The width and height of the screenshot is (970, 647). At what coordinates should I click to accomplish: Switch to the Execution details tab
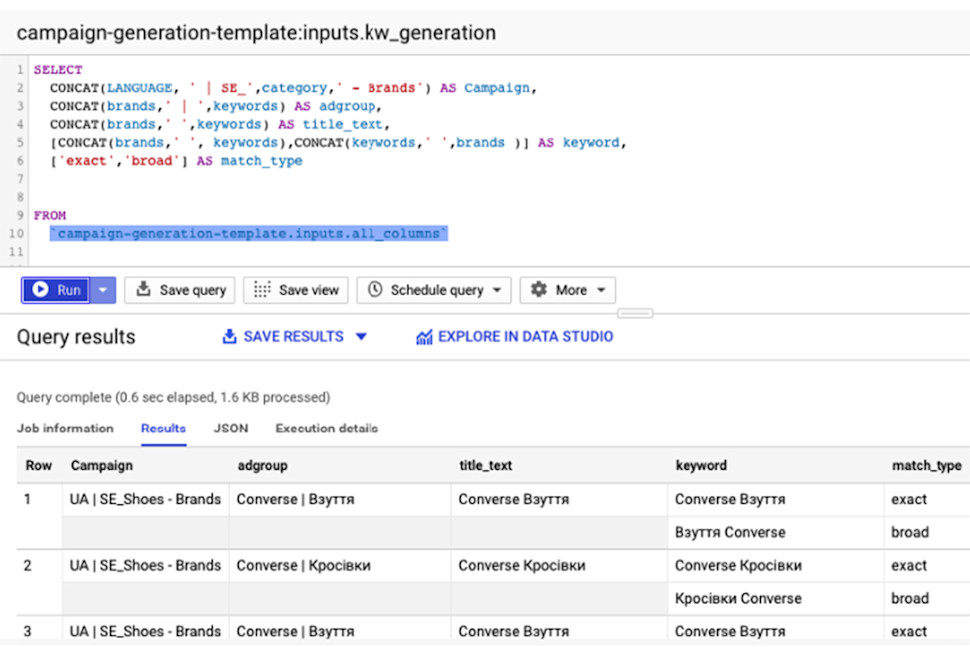click(326, 428)
